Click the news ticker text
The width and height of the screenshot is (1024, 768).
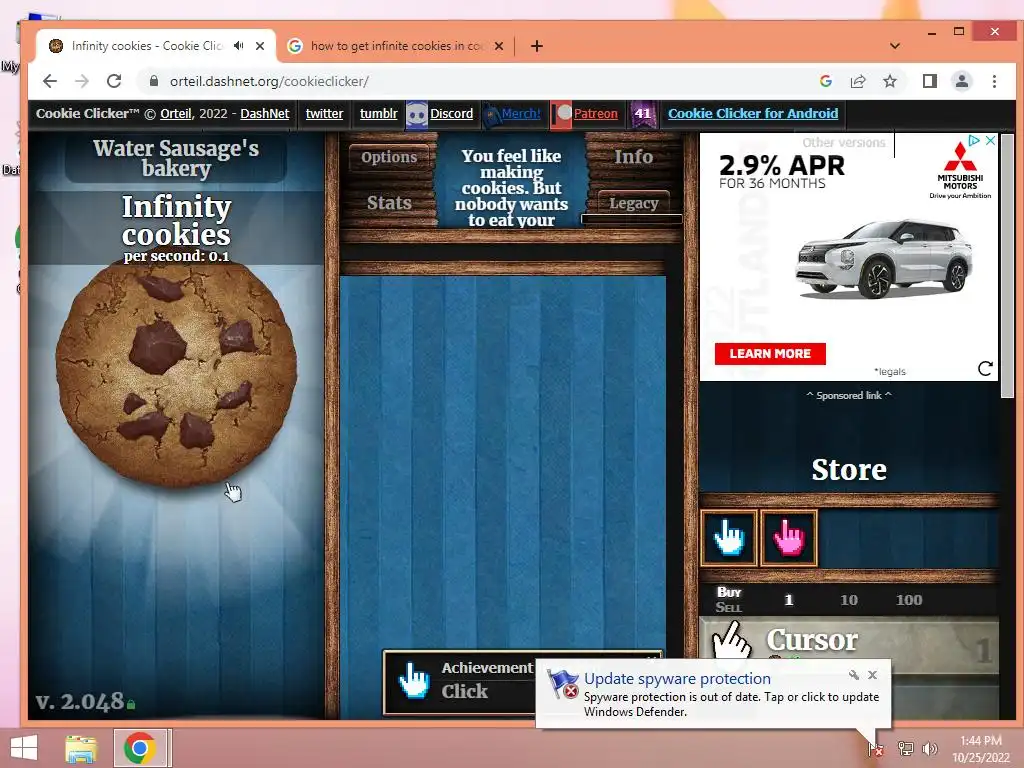click(511, 187)
